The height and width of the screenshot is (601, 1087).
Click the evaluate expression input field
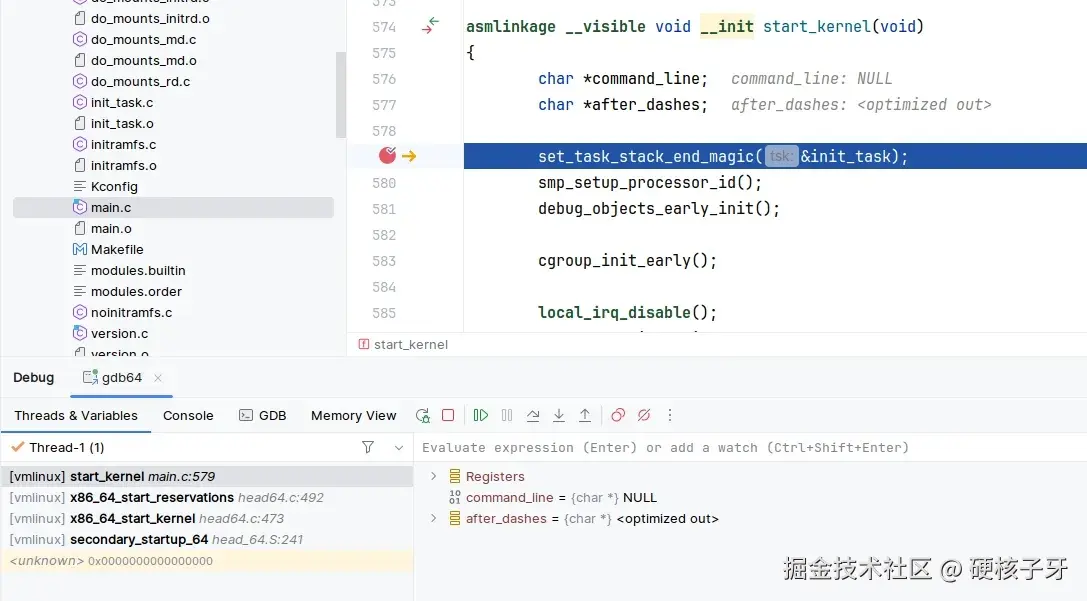(x=750, y=448)
